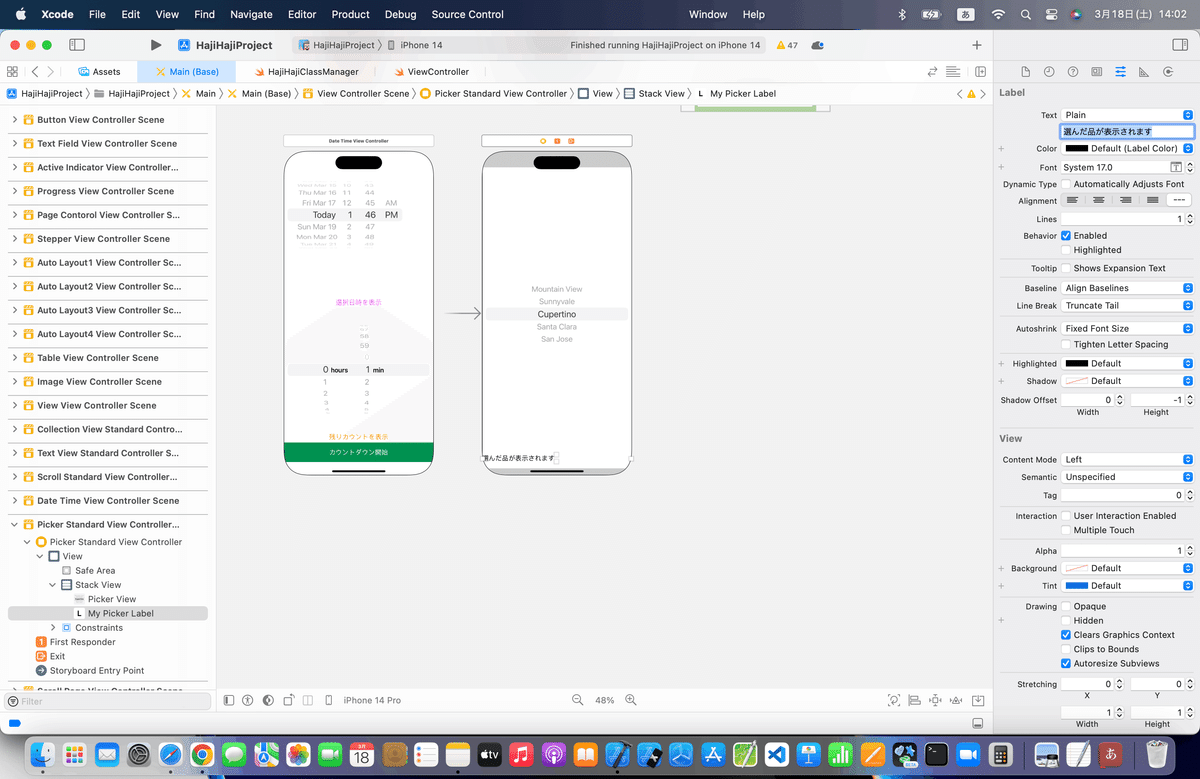This screenshot has height=779, width=1200.
Task: Switch to the HajiHajiClassManager tab
Action: click(306, 72)
